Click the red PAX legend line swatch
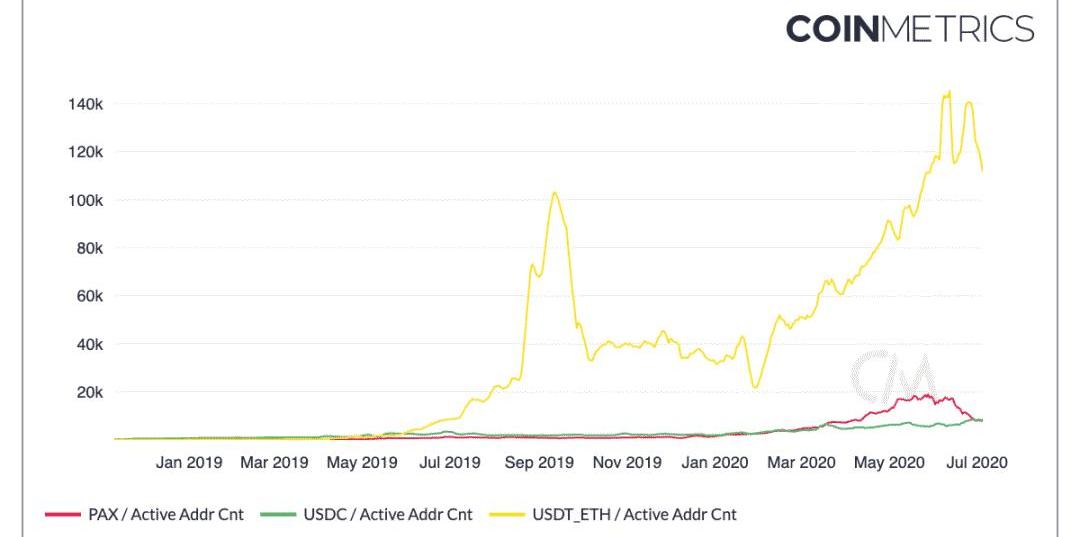The image size is (1080, 537). coord(62,515)
